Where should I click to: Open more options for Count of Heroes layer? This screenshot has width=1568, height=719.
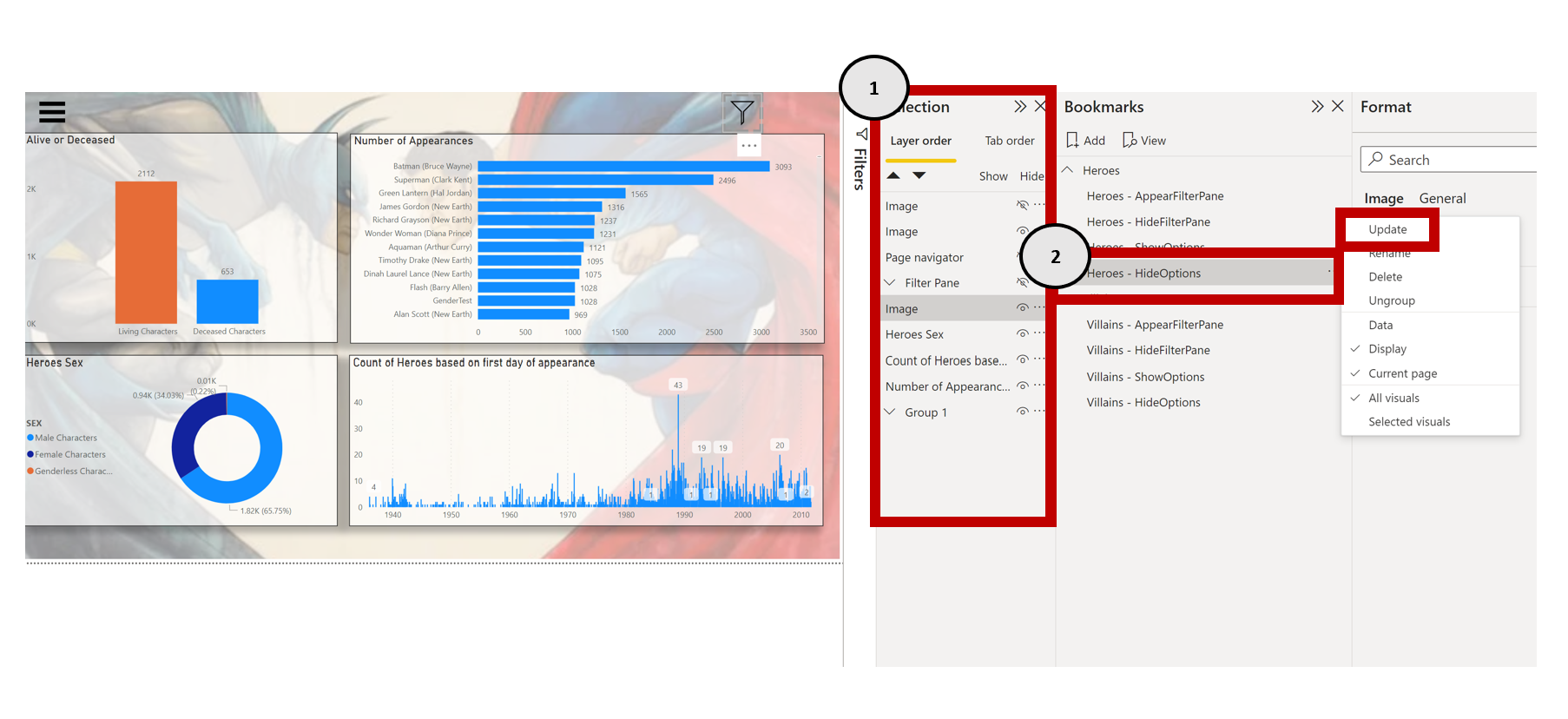coord(1039,359)
